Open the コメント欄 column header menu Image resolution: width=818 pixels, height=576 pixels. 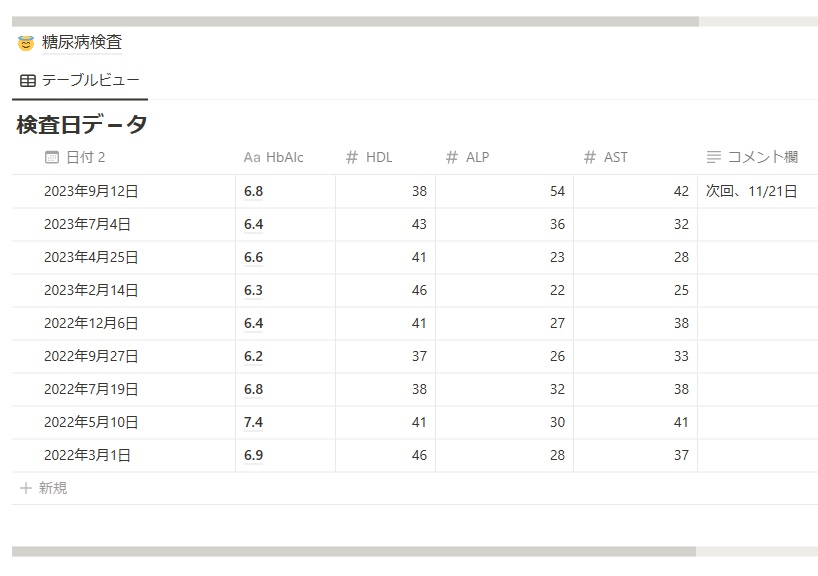click(x=757, y=157)
